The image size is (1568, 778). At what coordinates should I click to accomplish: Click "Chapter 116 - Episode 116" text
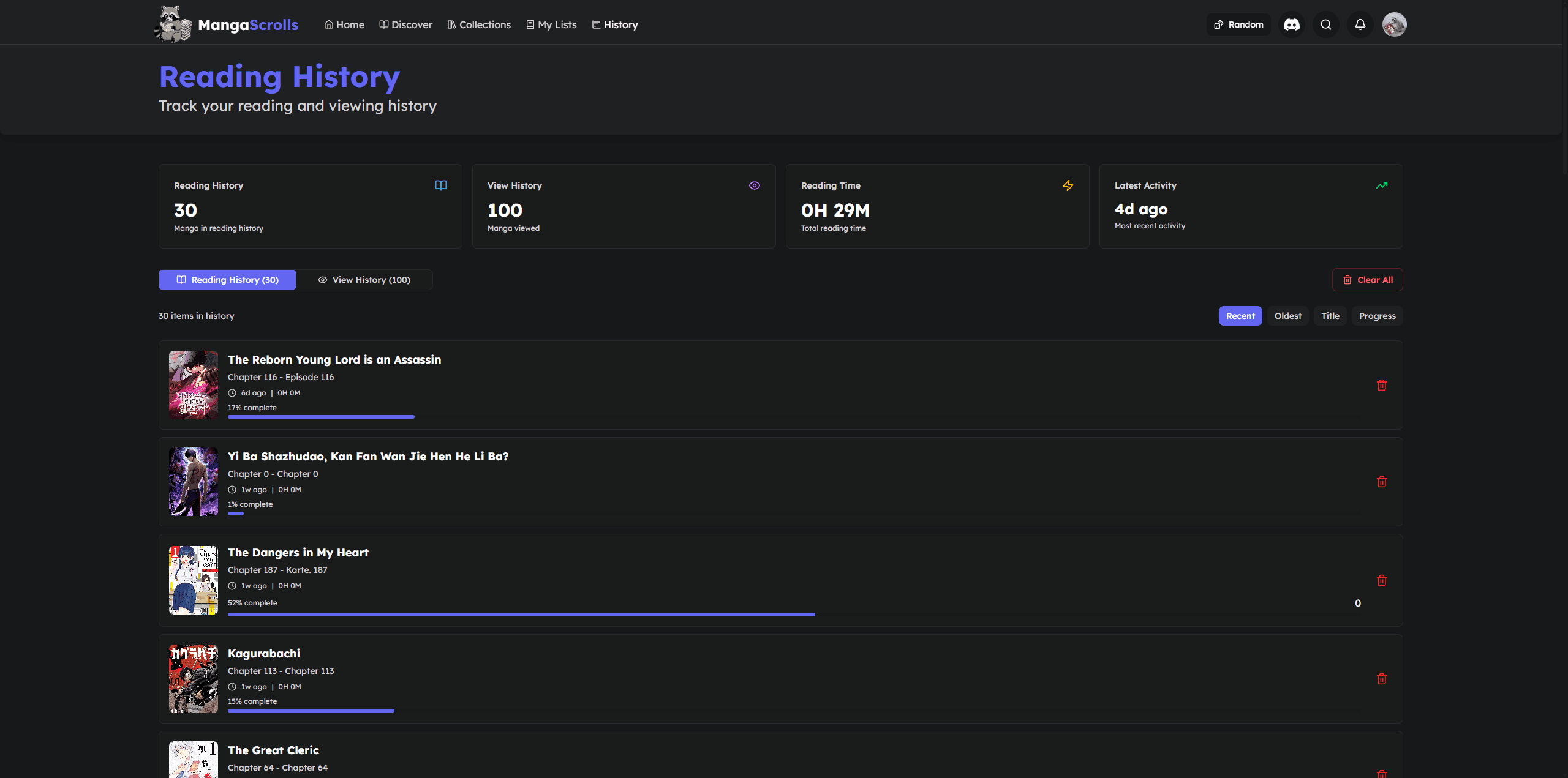pyautogui.click(x=281, y=377)
